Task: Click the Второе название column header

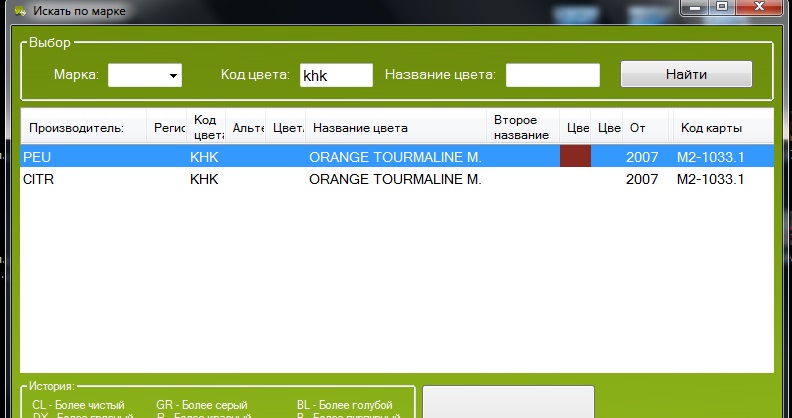Action: (523, 128)
